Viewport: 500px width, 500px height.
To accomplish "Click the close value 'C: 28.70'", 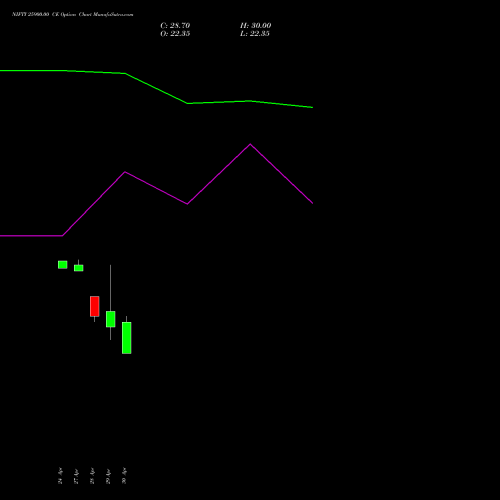I will (x=175, y=25).
